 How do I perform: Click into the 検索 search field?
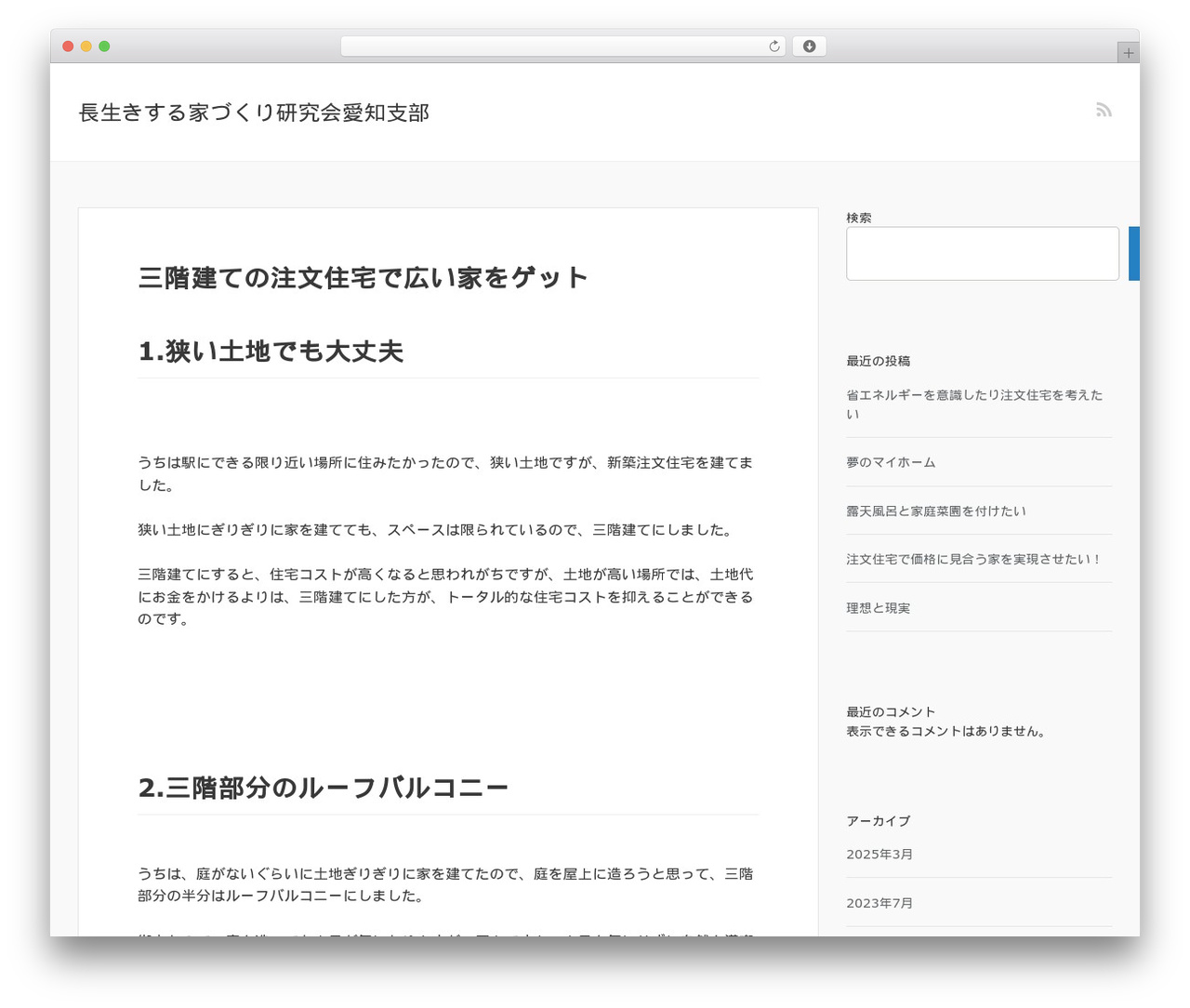983,253
